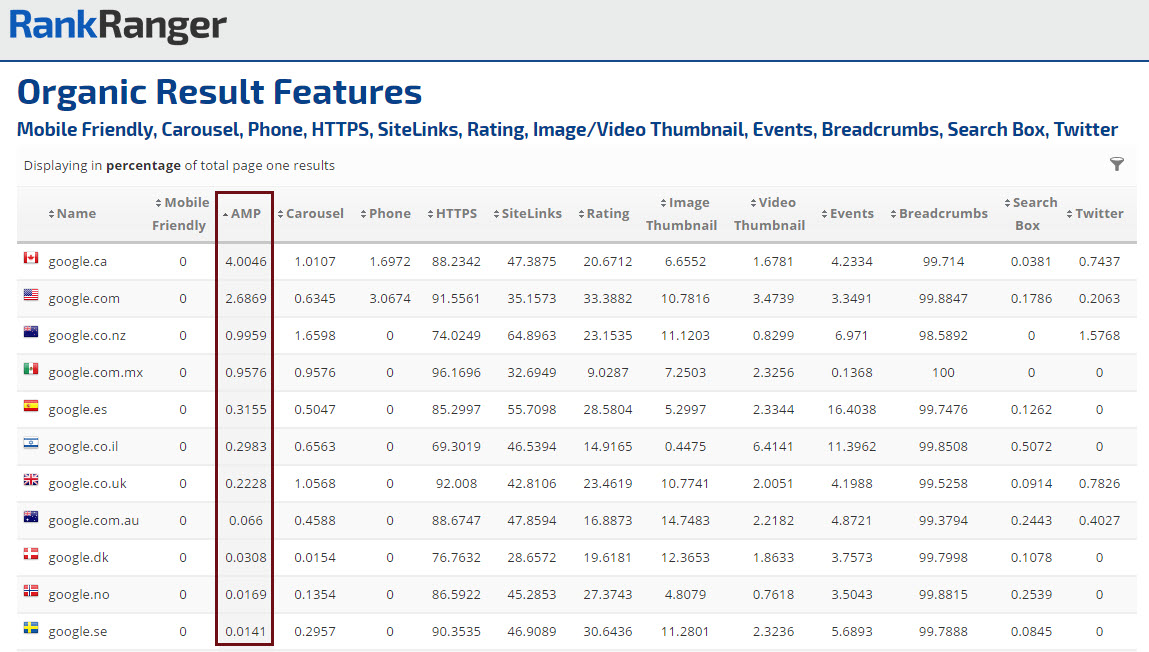
Task: Sort by the Twitter column header
Action: click(x=1098, y=214)
